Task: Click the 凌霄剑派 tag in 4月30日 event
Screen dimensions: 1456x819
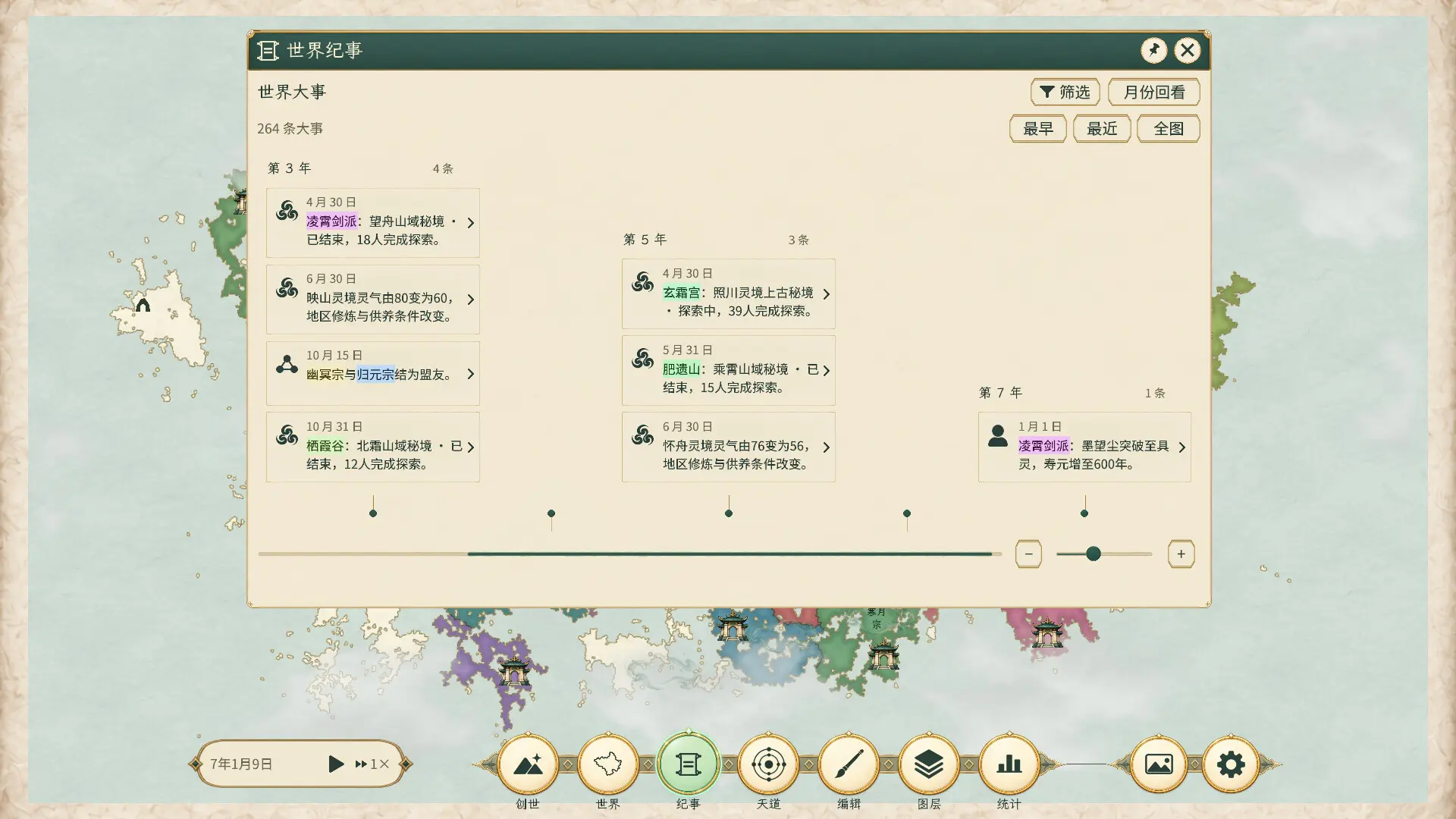Action: [331, 221]
